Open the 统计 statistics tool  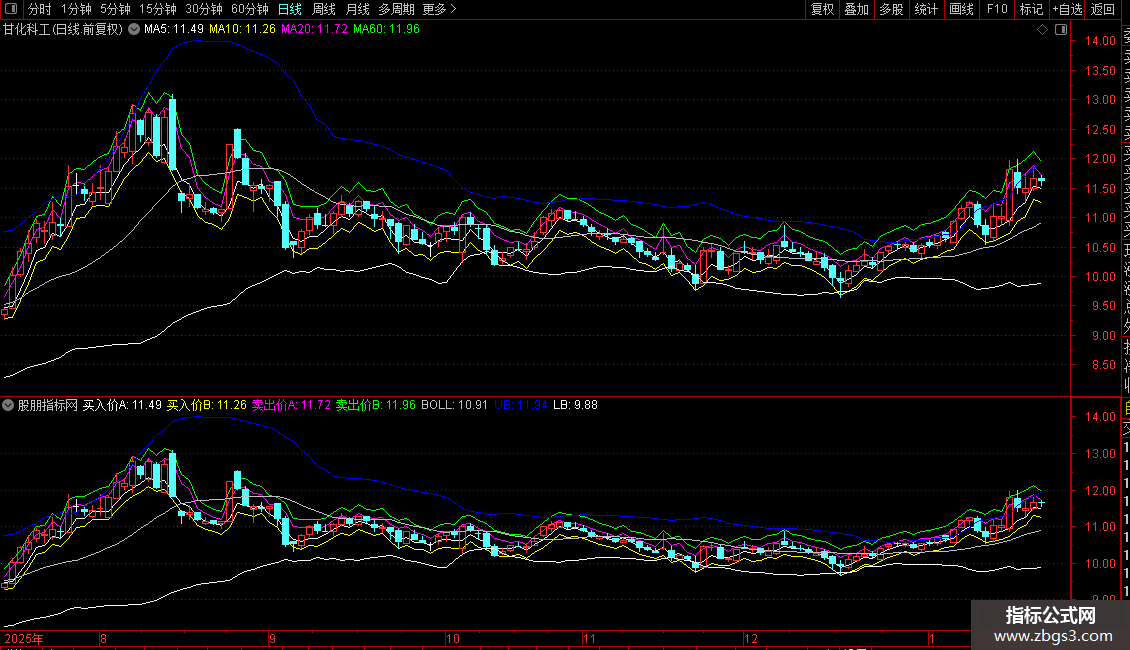(926, 9)
